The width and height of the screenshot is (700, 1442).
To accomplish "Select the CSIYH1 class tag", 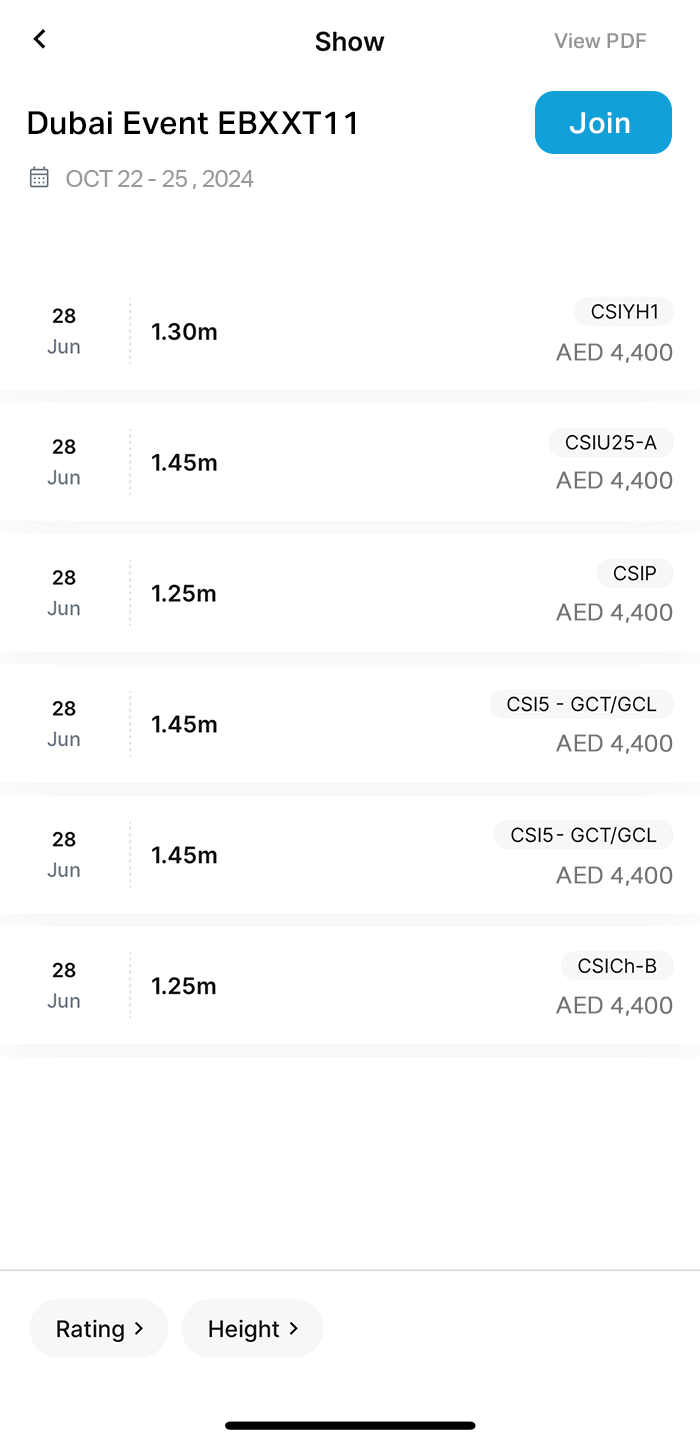I will 624,312.
